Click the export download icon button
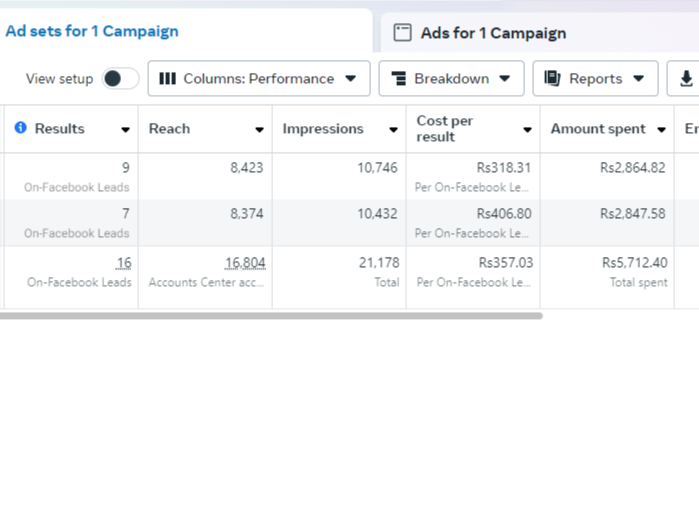699x524 pixels. point(686,79)
